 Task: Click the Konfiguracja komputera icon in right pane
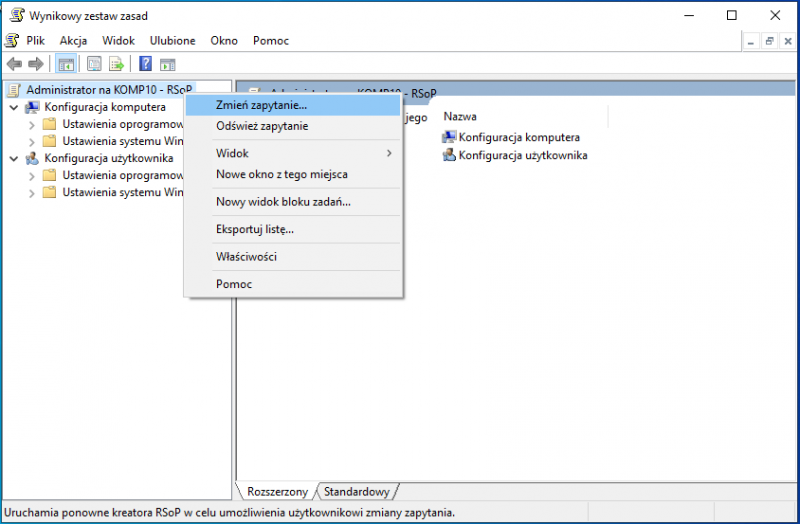[449, 137]
